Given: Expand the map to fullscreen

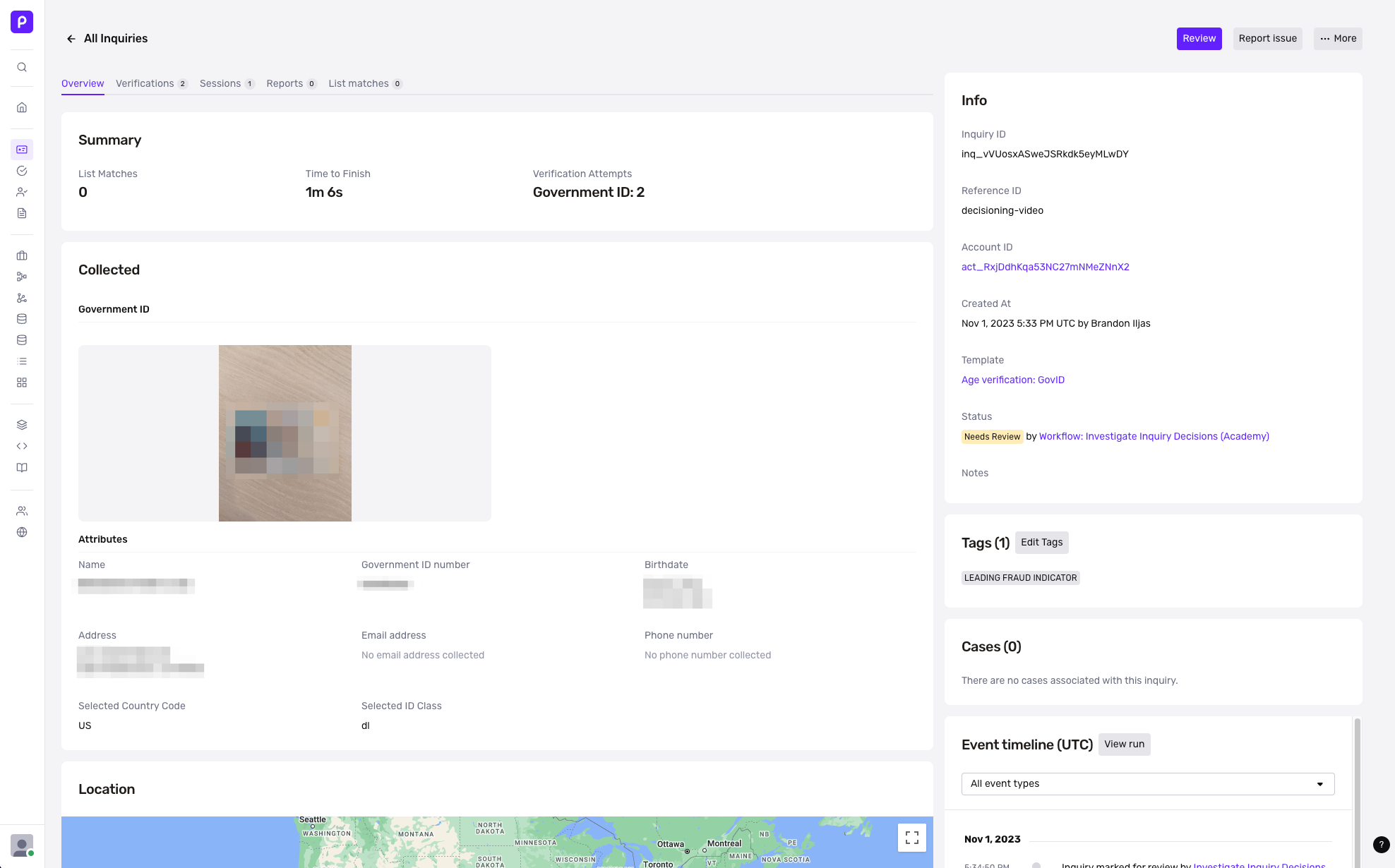Looking at the screenshot, I should click(x=912, y=838).
